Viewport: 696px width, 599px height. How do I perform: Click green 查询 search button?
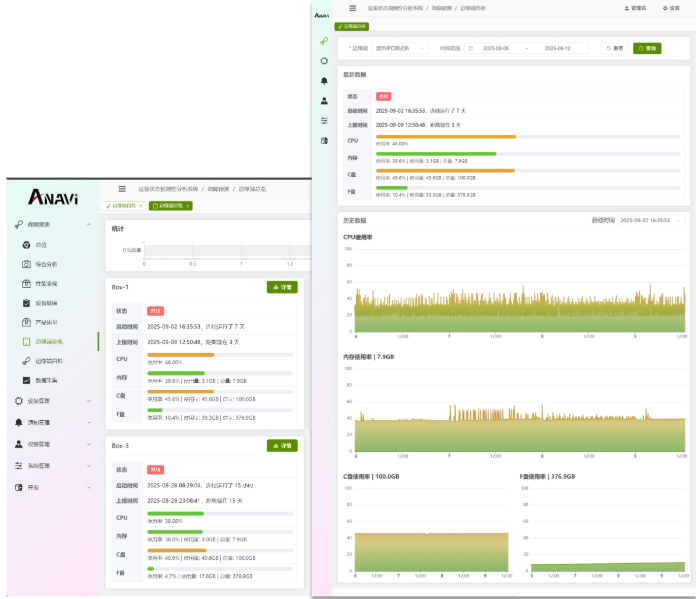click(x=647, y=48)
